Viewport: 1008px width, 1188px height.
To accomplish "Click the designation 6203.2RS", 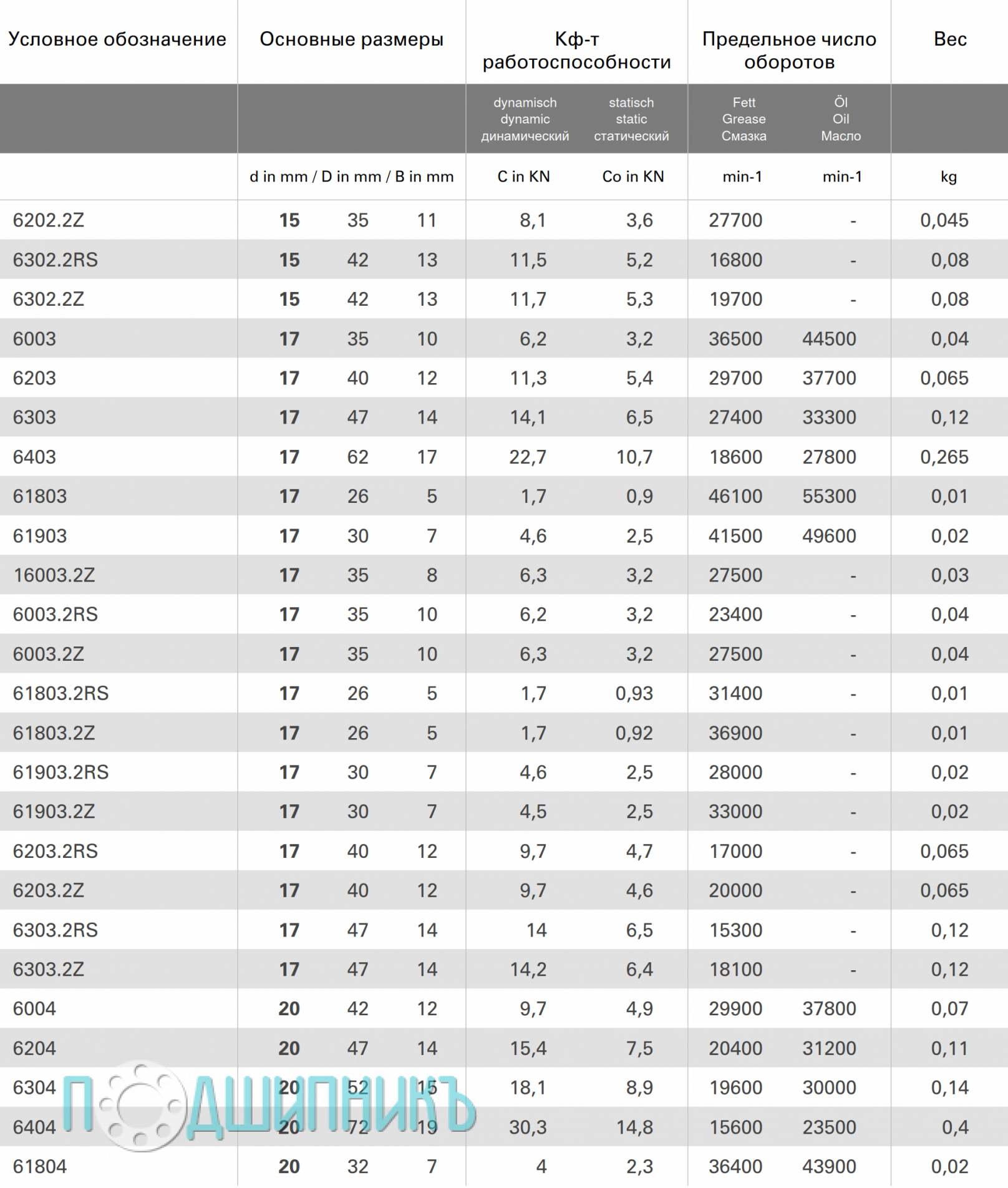I will click(56, 851).
